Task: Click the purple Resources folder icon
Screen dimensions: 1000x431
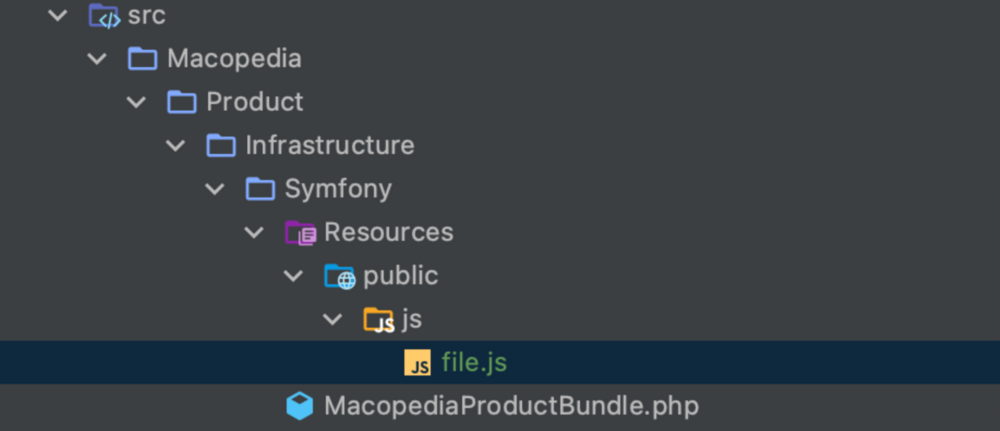Action: [x=300, y=233]
